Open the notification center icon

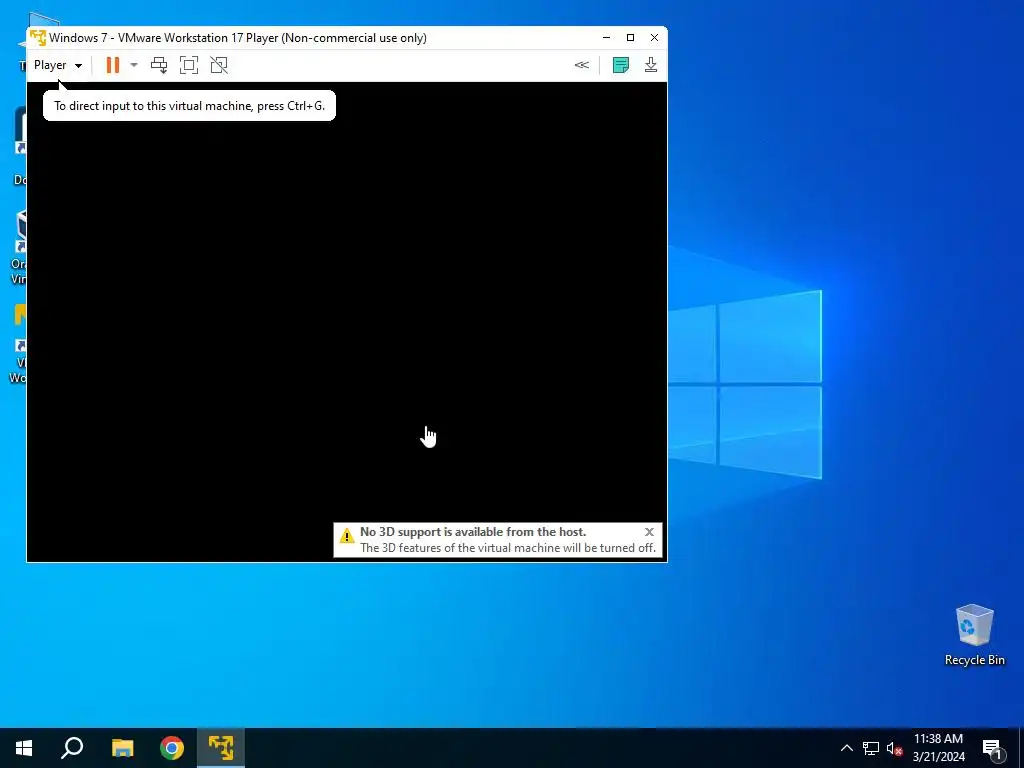(x=993, y=748)
